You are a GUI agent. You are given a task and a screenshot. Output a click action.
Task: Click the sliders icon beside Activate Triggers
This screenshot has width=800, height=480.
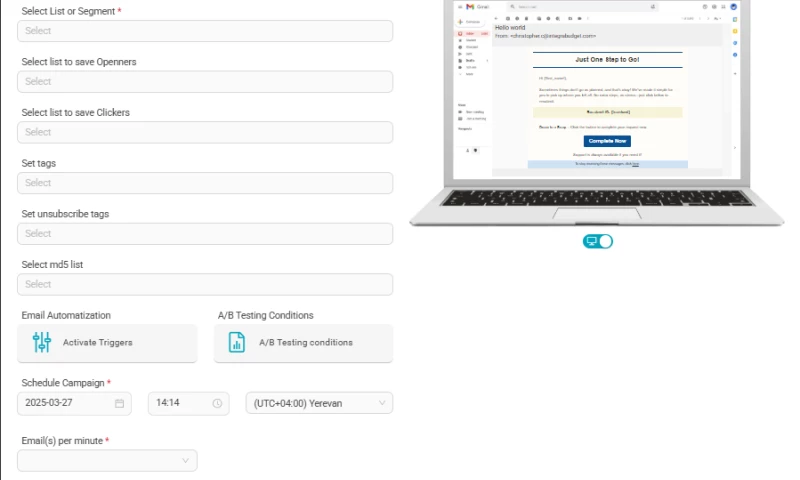point(42,342)
